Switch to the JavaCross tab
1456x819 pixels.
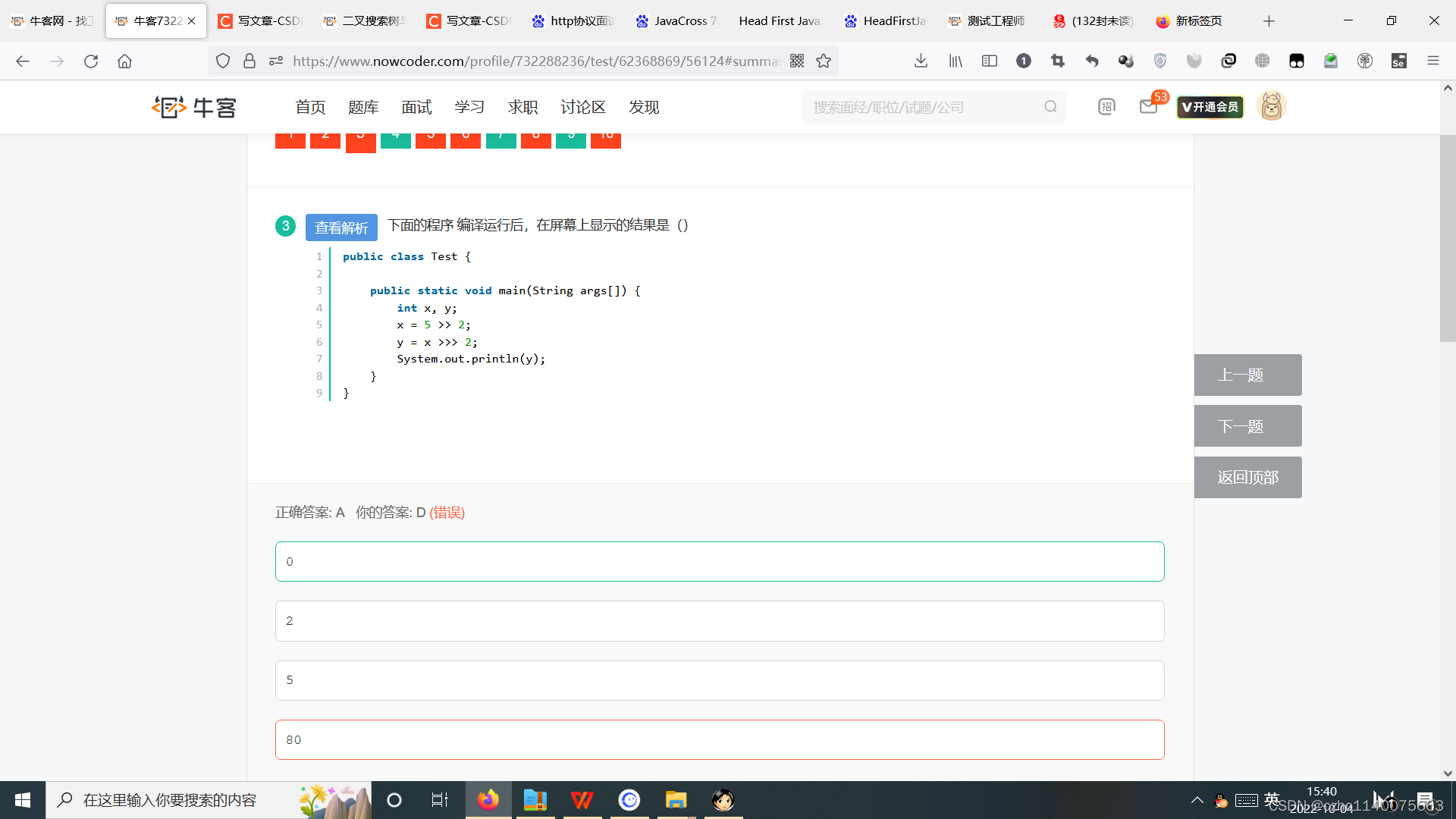coord(676,21)
